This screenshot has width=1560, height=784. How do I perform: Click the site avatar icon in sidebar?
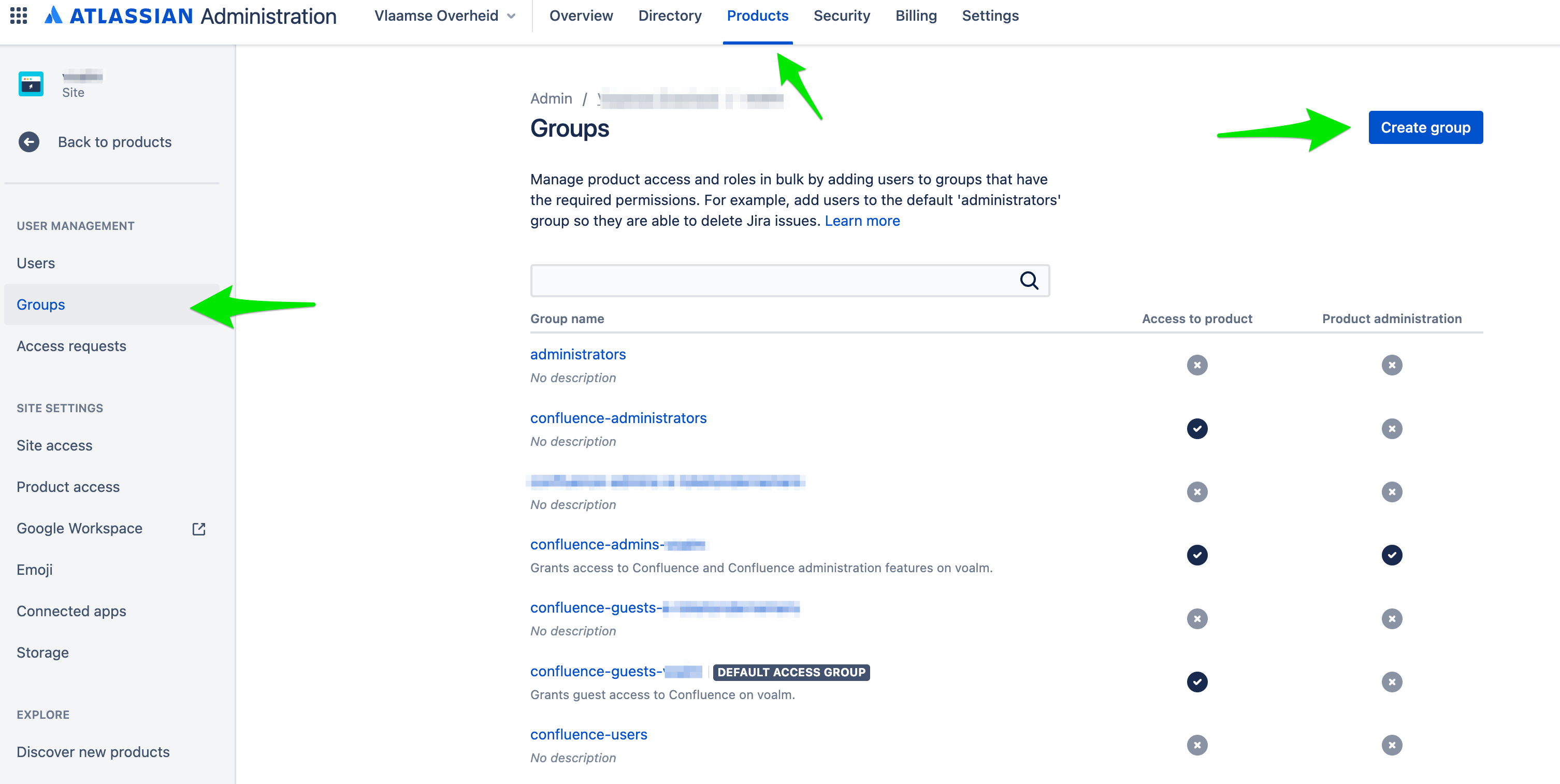31,83
